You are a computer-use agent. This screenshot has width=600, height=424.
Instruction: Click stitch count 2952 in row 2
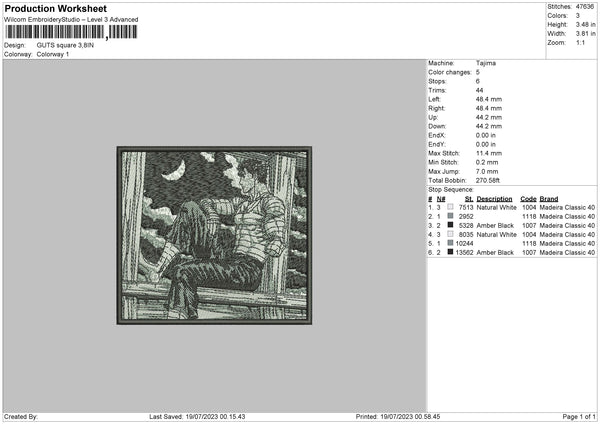tap(466, 217)
